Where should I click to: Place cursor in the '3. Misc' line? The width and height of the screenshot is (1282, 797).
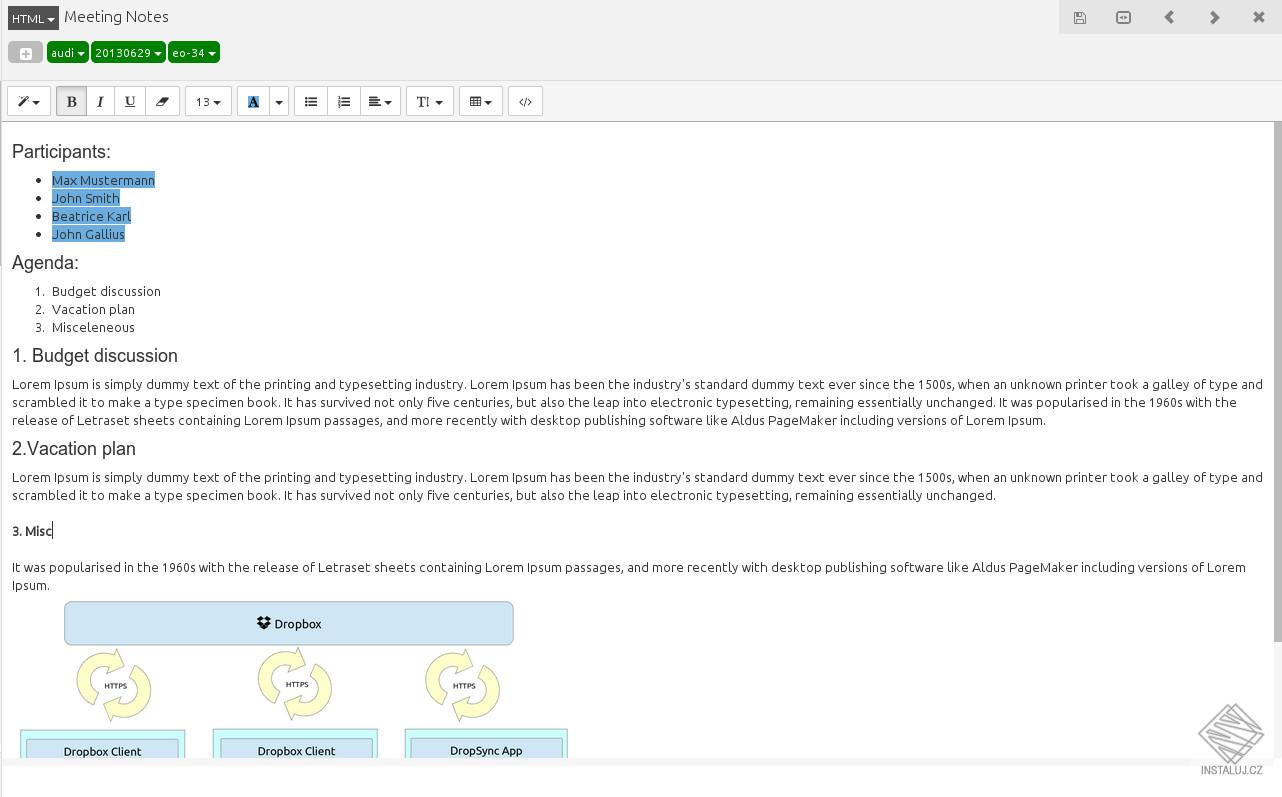click(32, 531)
